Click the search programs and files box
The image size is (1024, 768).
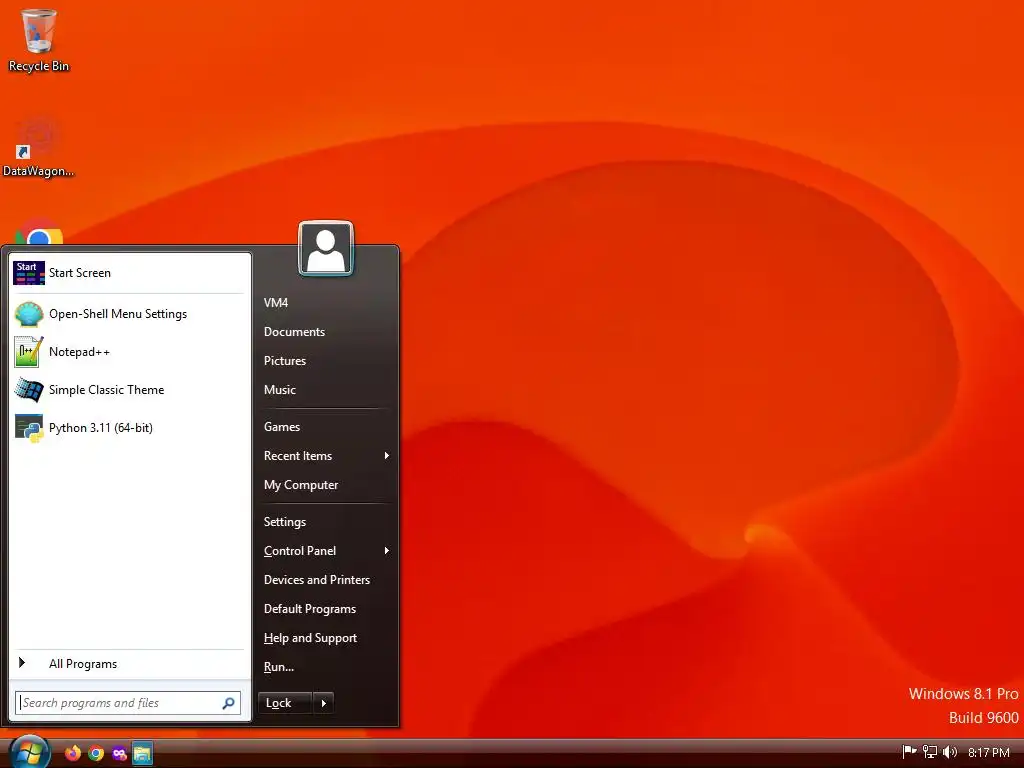tap(128, 703)
